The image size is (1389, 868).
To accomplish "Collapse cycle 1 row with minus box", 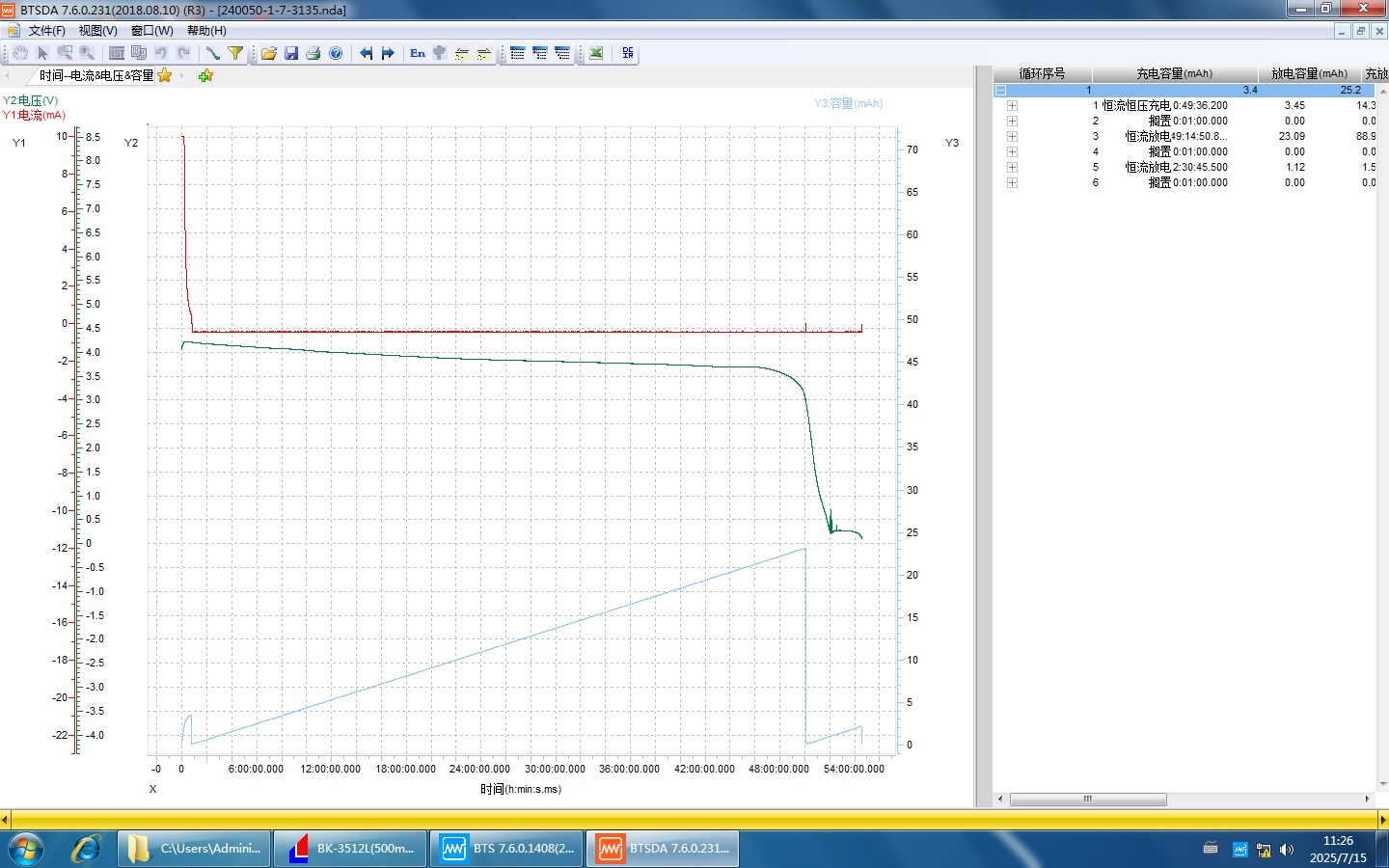I will [x=1001, y=90].
